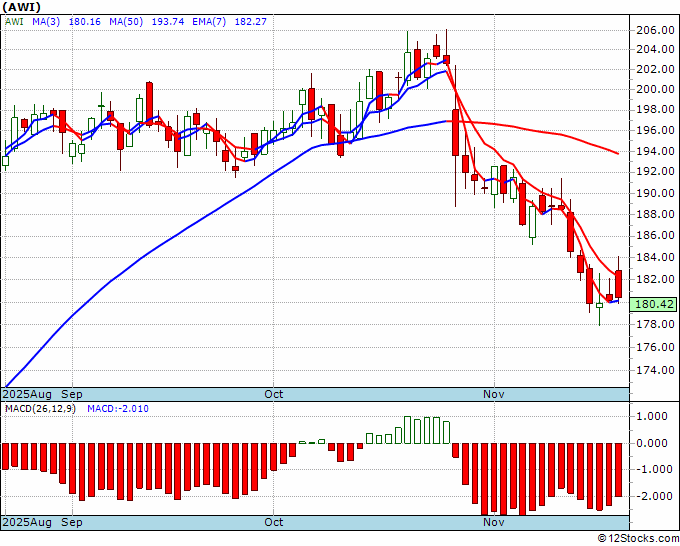
Task: Click the 174.00 price axis label
Action: pos(655,370)
